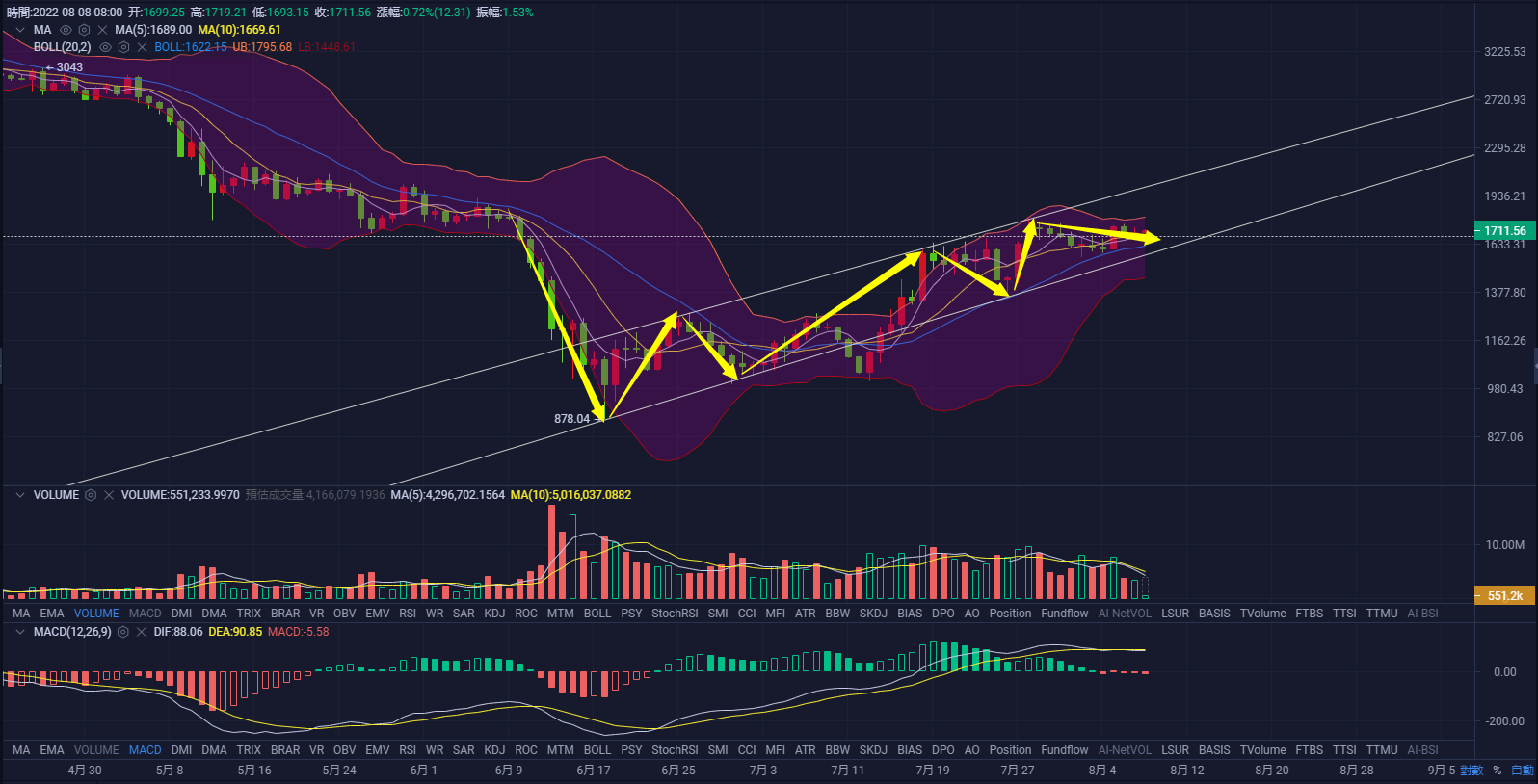This screenshot has width=1538, height=784.
Task: Select highlighted VOLUME tab in upper indicator row
Action: pos(96,614)
